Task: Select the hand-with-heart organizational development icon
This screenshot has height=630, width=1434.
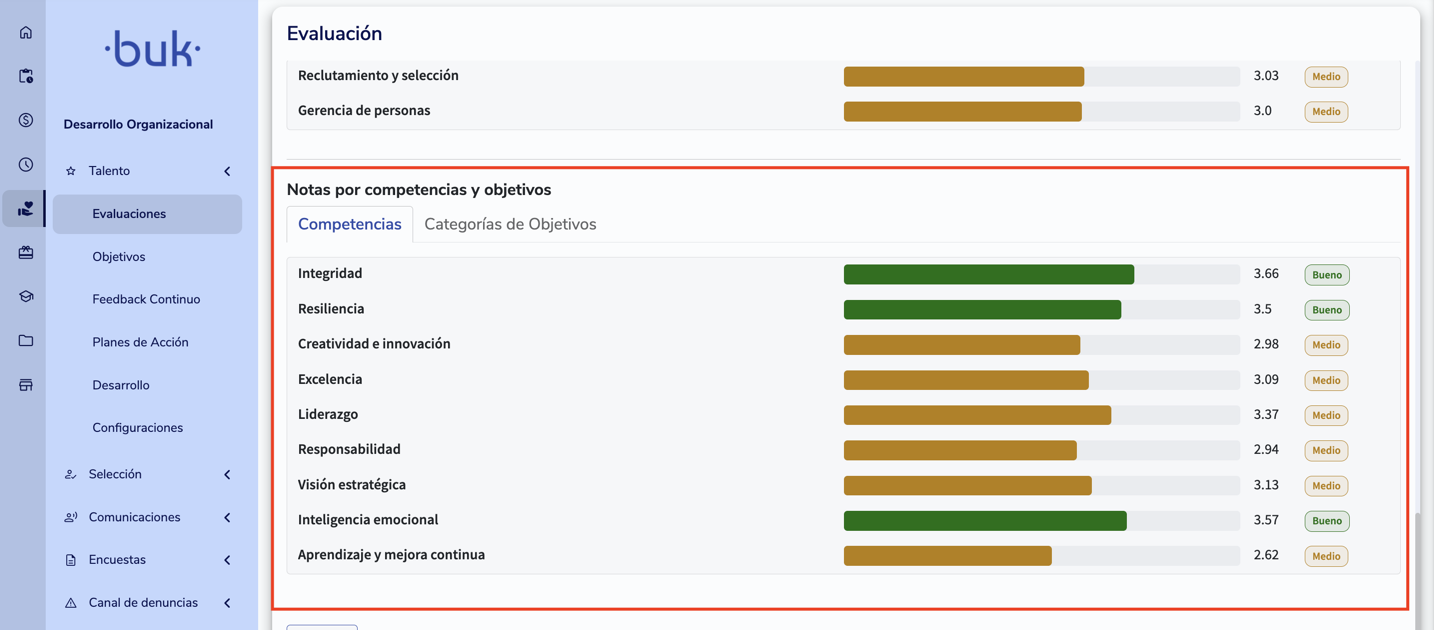Action: click(26, 209)
